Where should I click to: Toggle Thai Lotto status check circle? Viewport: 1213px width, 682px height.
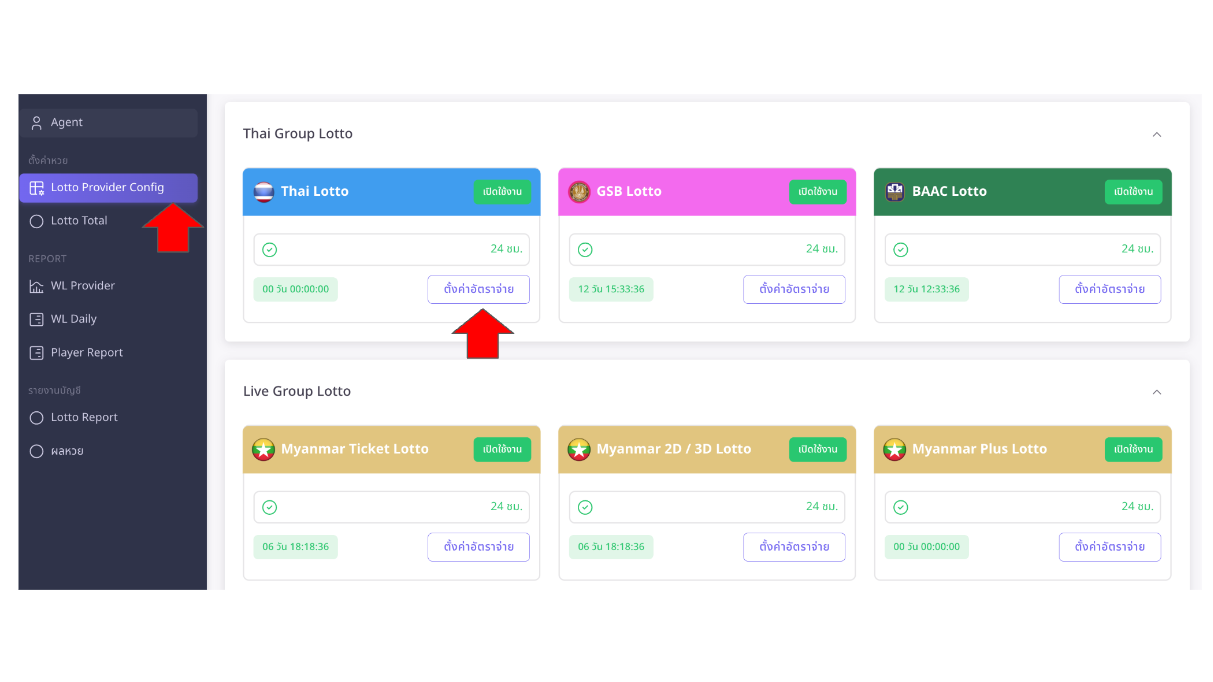click(x=269, y=249)
